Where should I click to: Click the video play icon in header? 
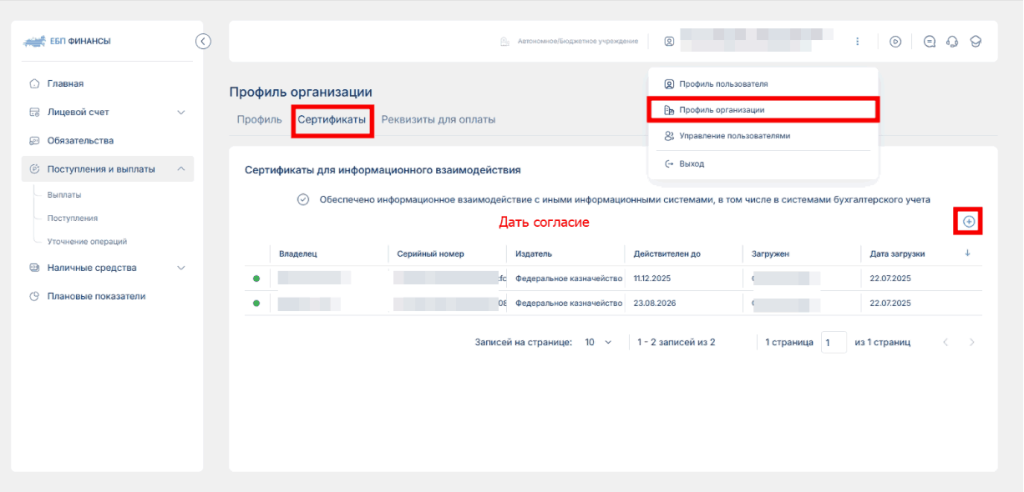point(895,42)
